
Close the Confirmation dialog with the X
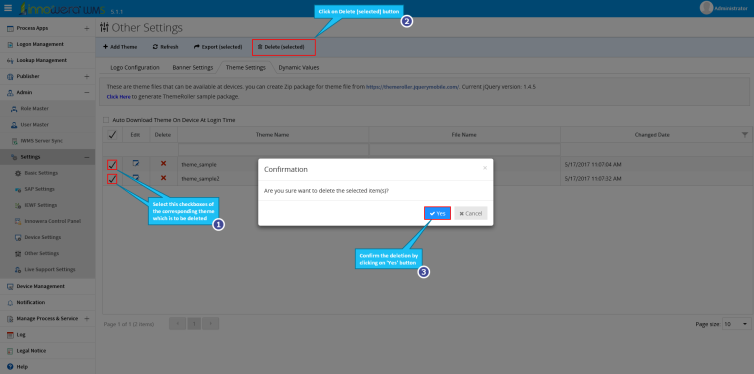485,168
